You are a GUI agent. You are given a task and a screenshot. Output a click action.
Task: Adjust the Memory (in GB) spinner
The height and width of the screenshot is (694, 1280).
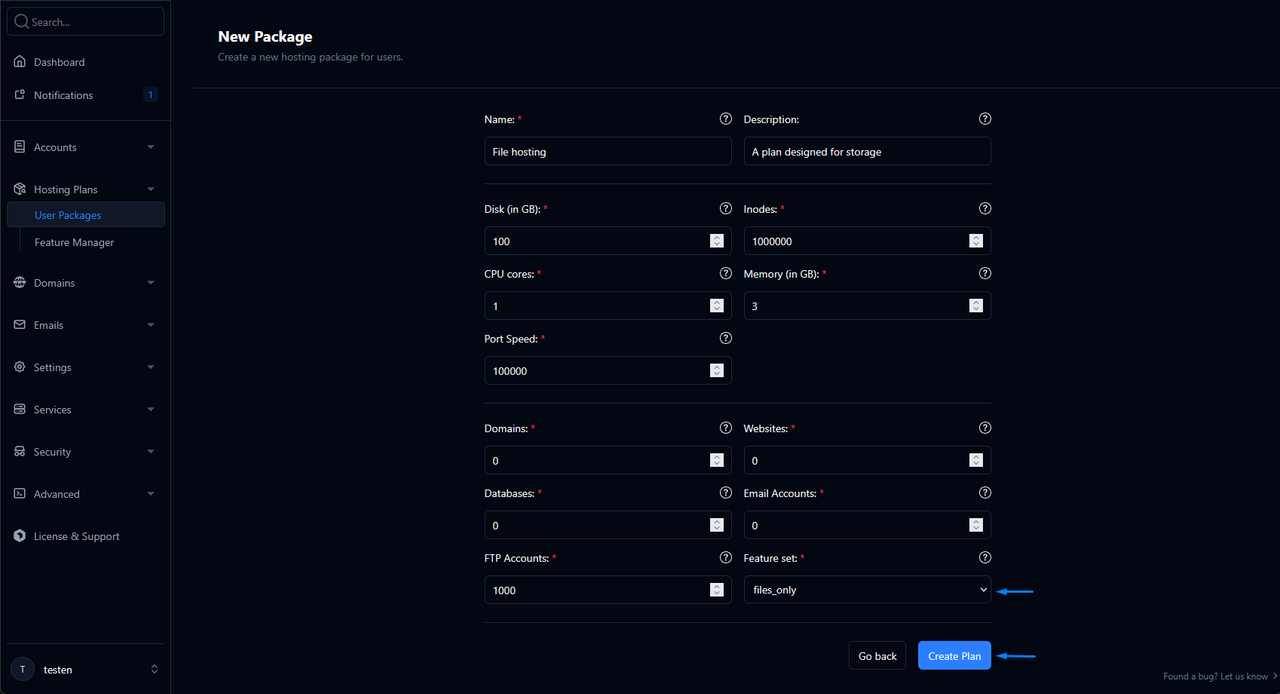pyautogui.click(x=976, y=306)
